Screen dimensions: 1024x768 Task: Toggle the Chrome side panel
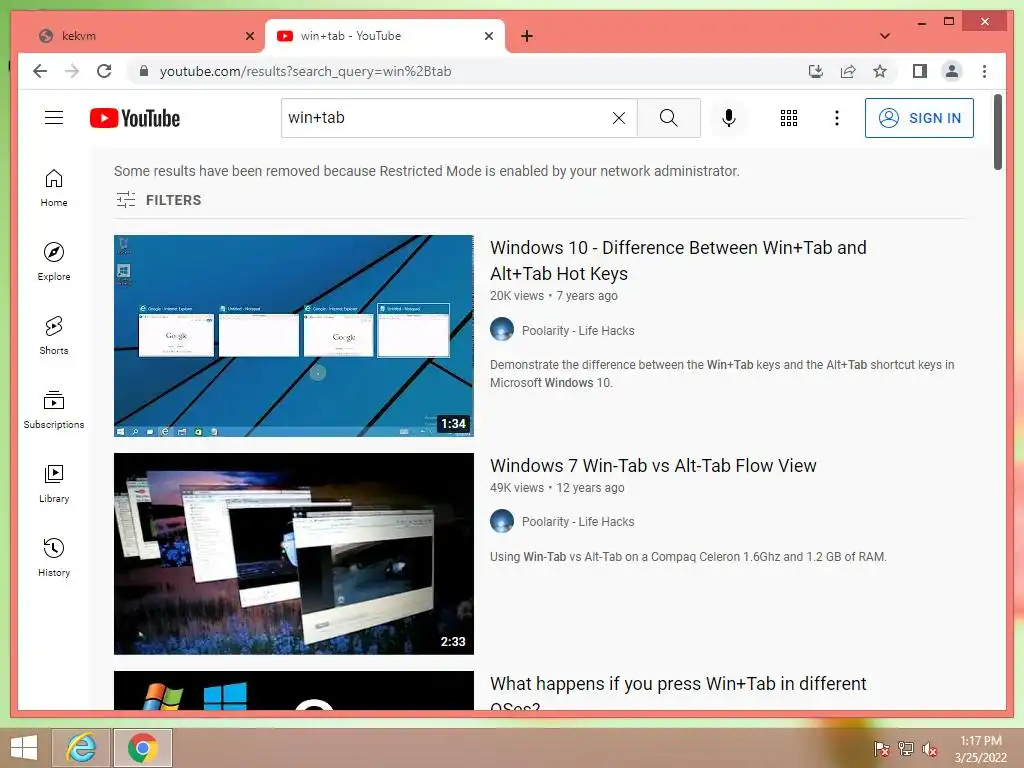(920, 71)
